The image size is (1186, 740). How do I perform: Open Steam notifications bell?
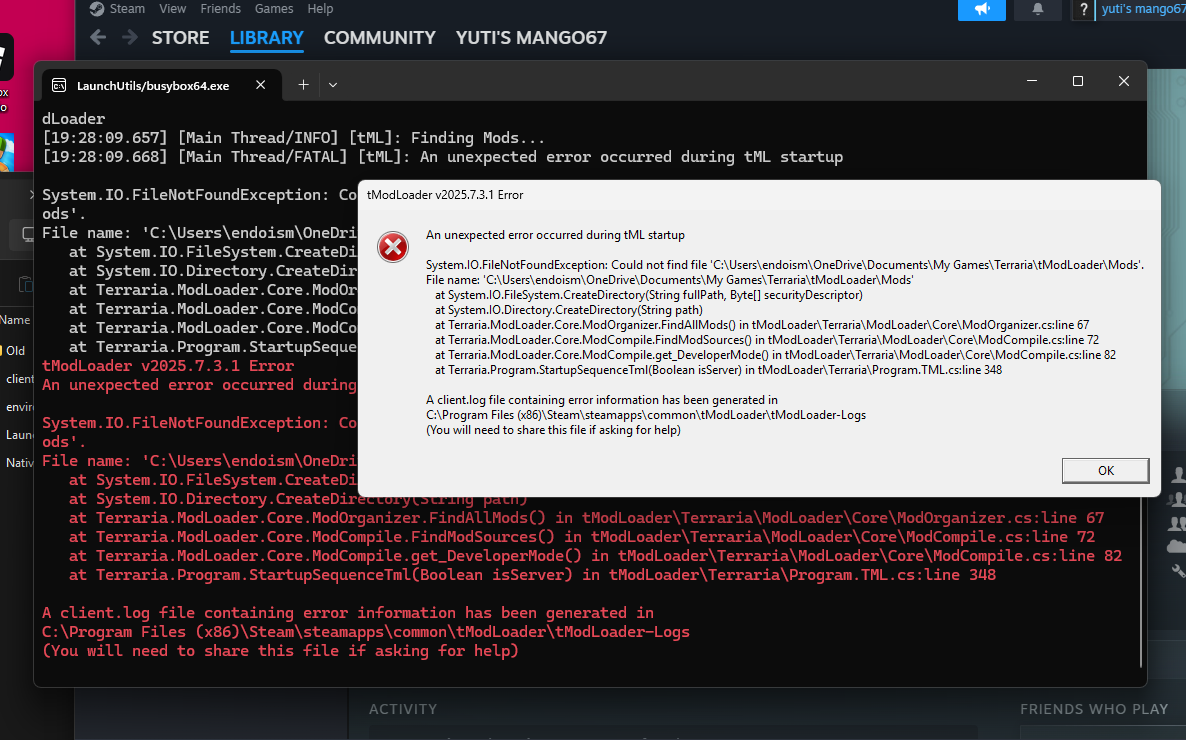(1038, 9)
